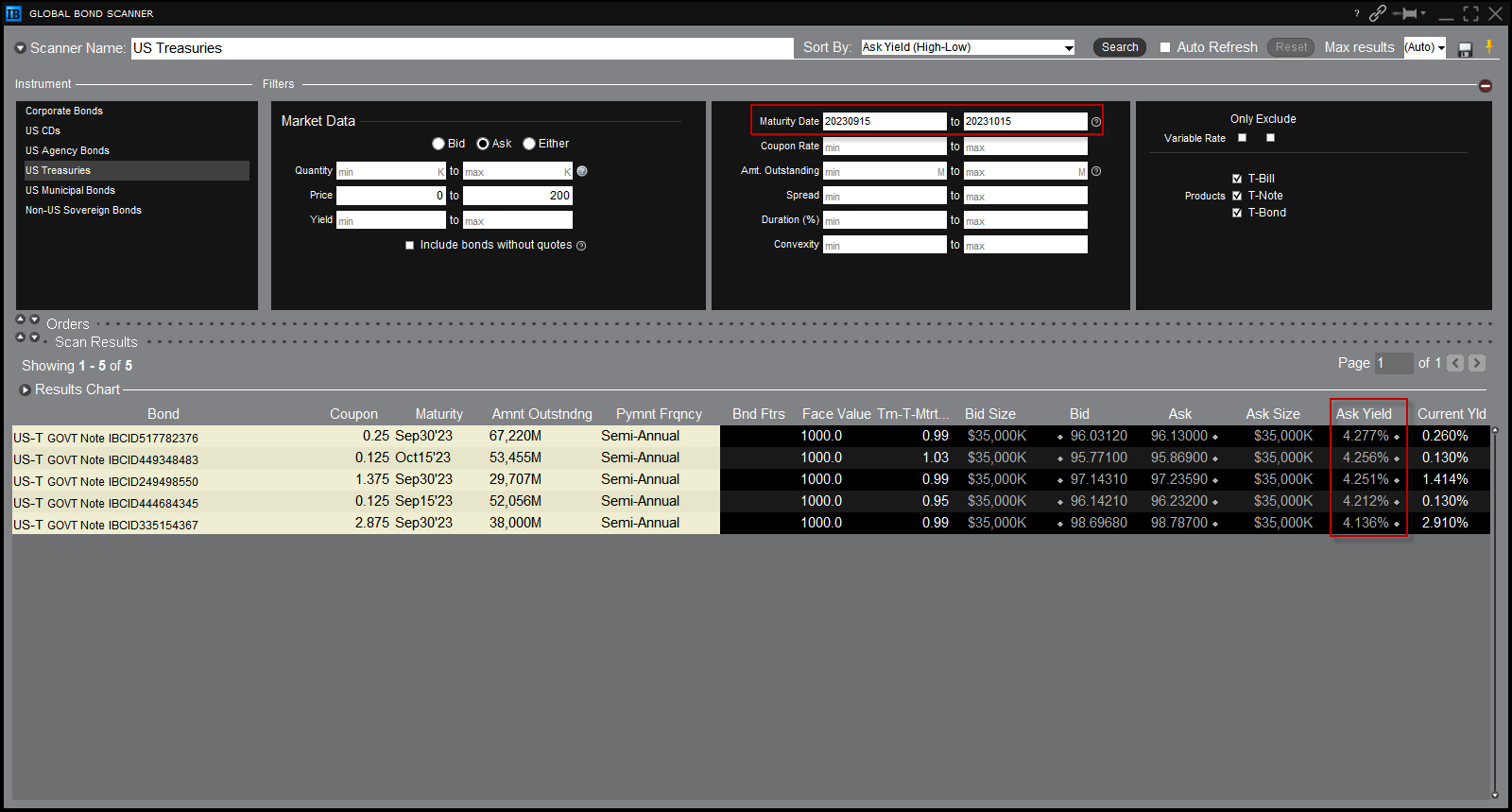1512x812 pixels.
Task: Tick the first Variable Rate checkbox (Only)
Action: 1243,138
